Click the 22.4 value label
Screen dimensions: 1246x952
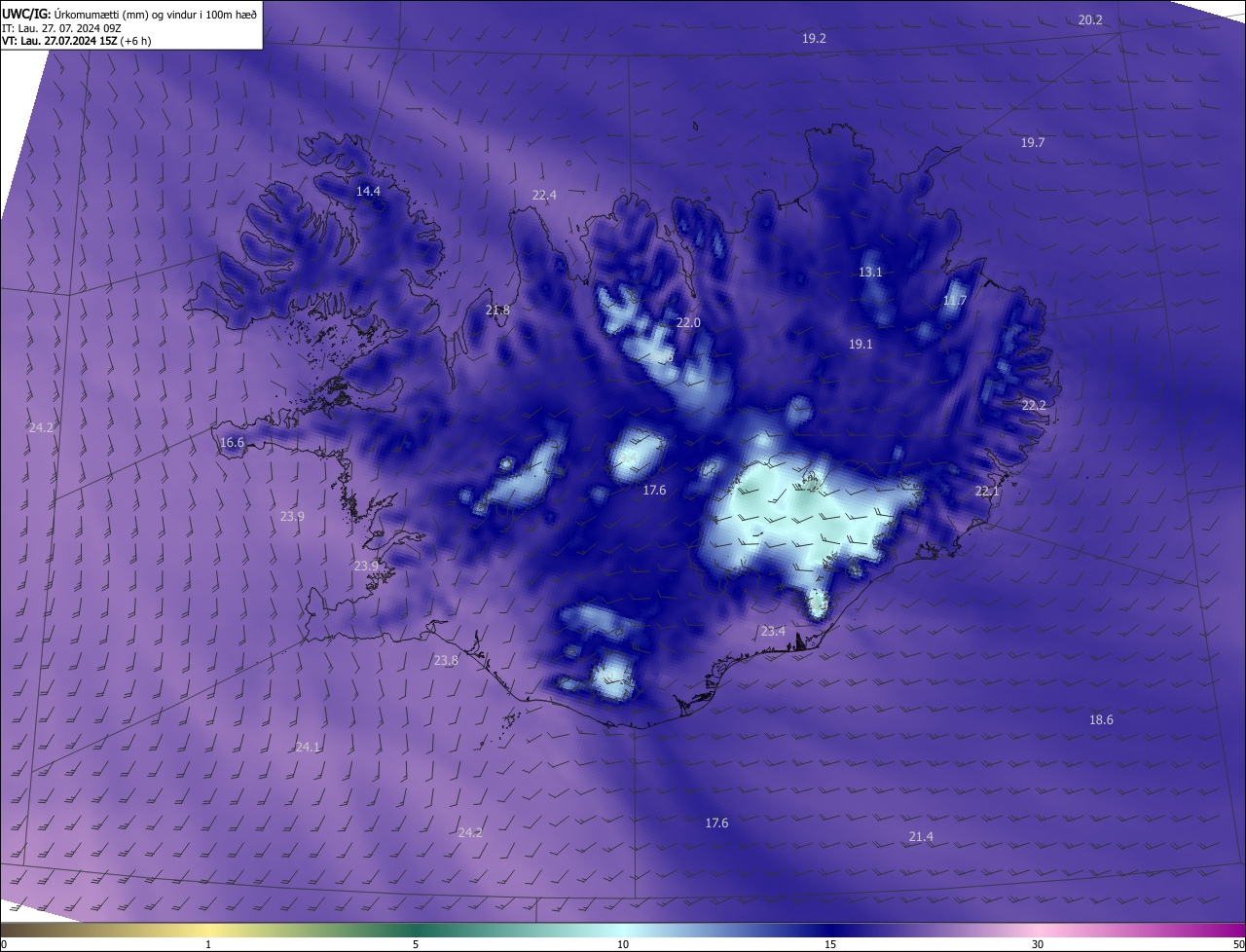(x=544, y=195)
